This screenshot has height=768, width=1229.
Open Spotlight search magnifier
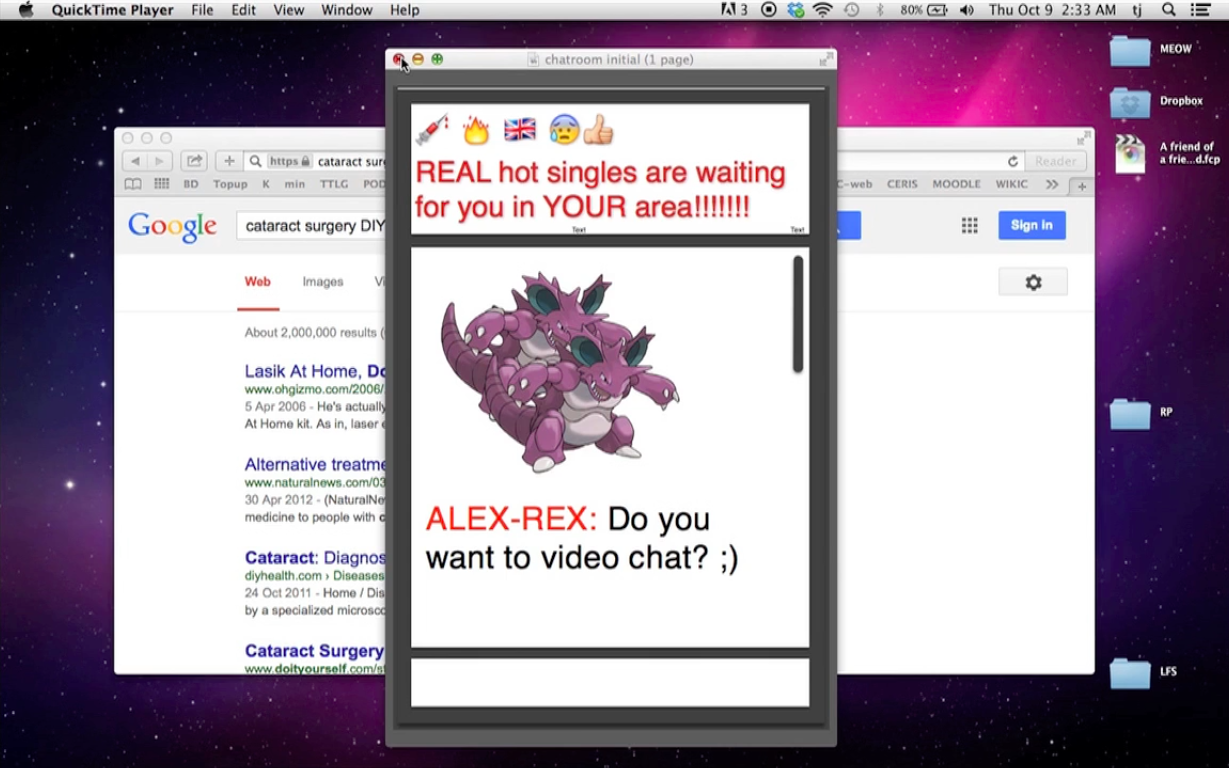[1169, 10]
